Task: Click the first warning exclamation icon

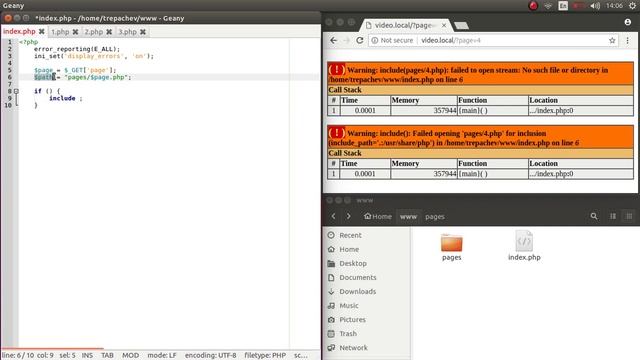Action: (x=337, y=70)
